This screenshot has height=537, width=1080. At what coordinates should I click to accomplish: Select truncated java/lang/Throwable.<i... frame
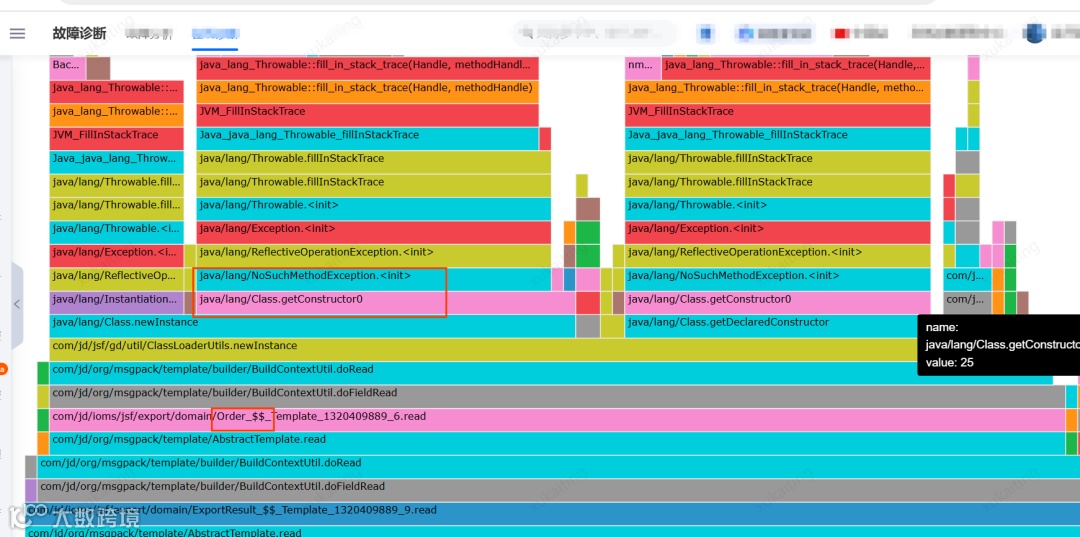pos(116,232)
